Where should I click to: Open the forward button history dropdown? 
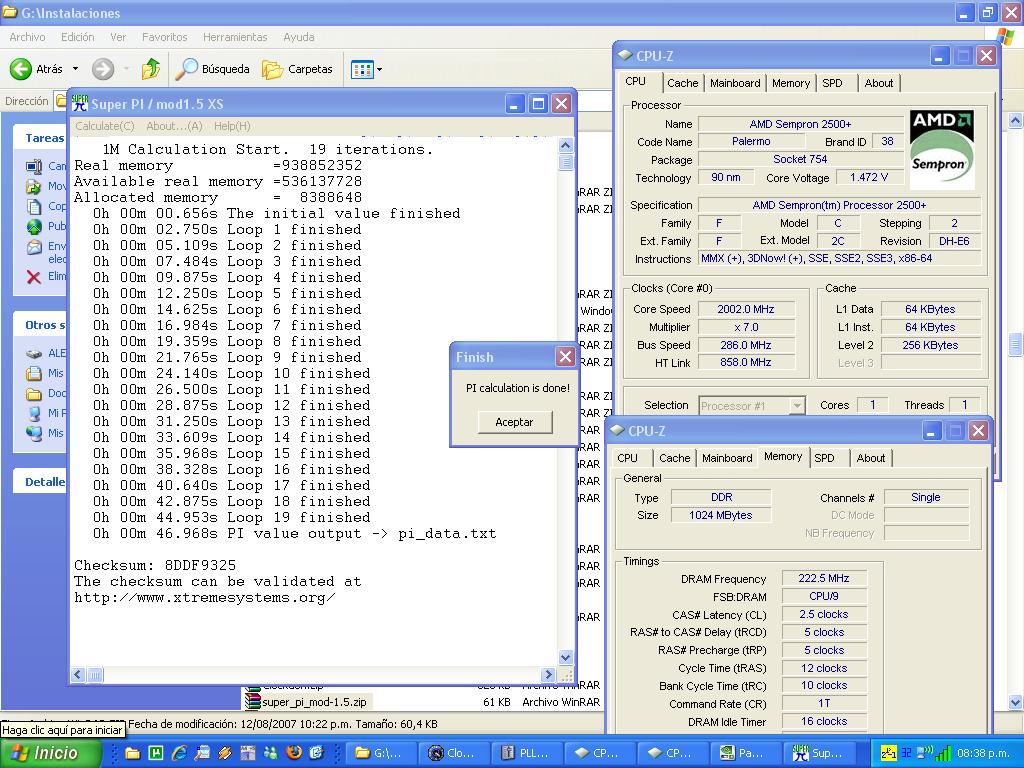click(125, 69)
